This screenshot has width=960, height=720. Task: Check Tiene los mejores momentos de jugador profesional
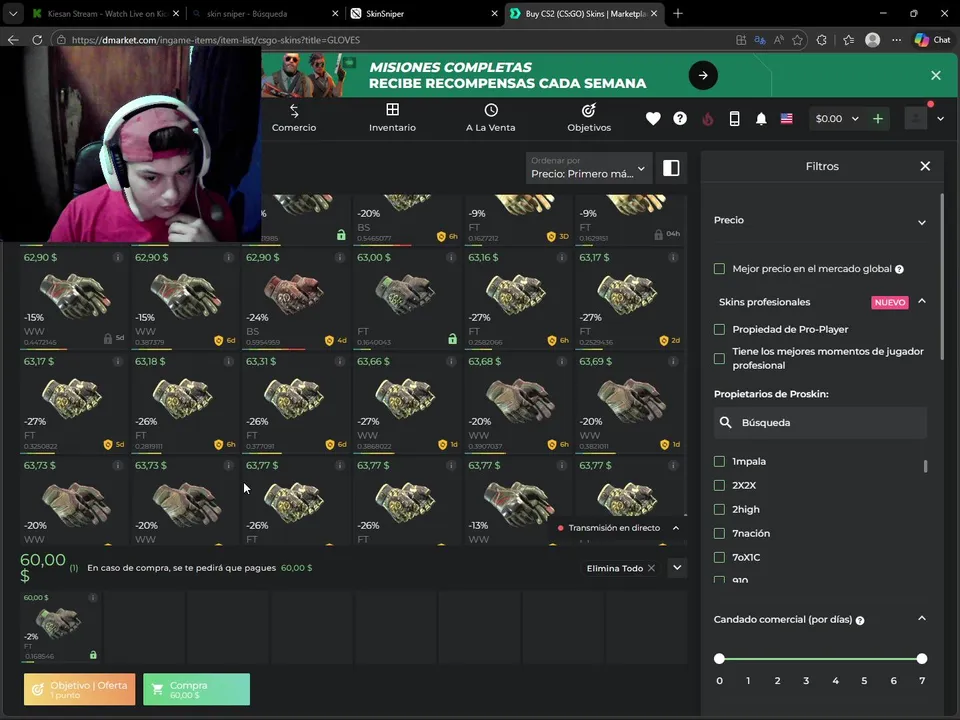tap(719, 358)
